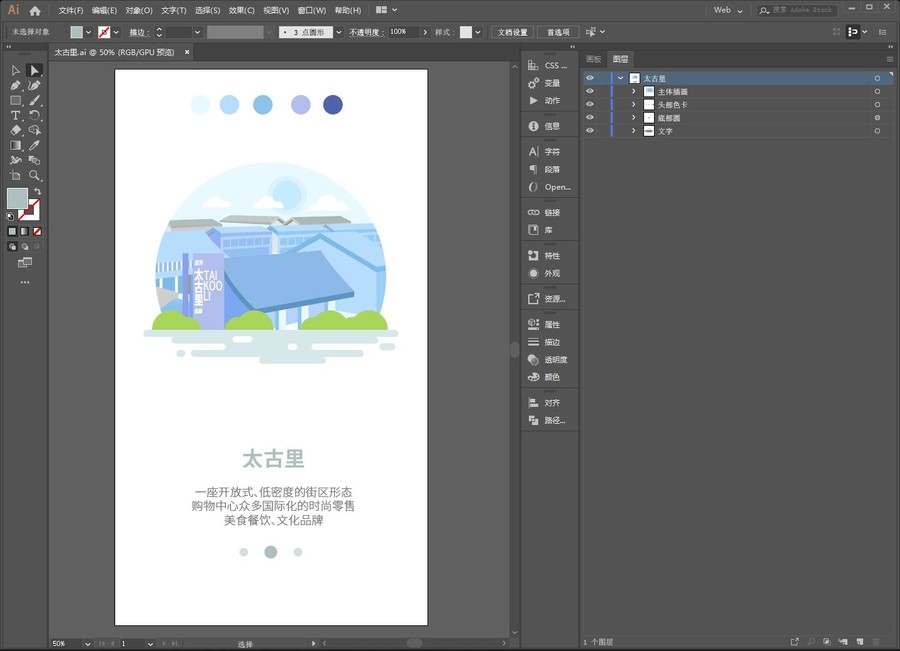This screenshot has height=651, width=900.
Task: Collapse the 太古里 layer group
Action: click(620, 78)
